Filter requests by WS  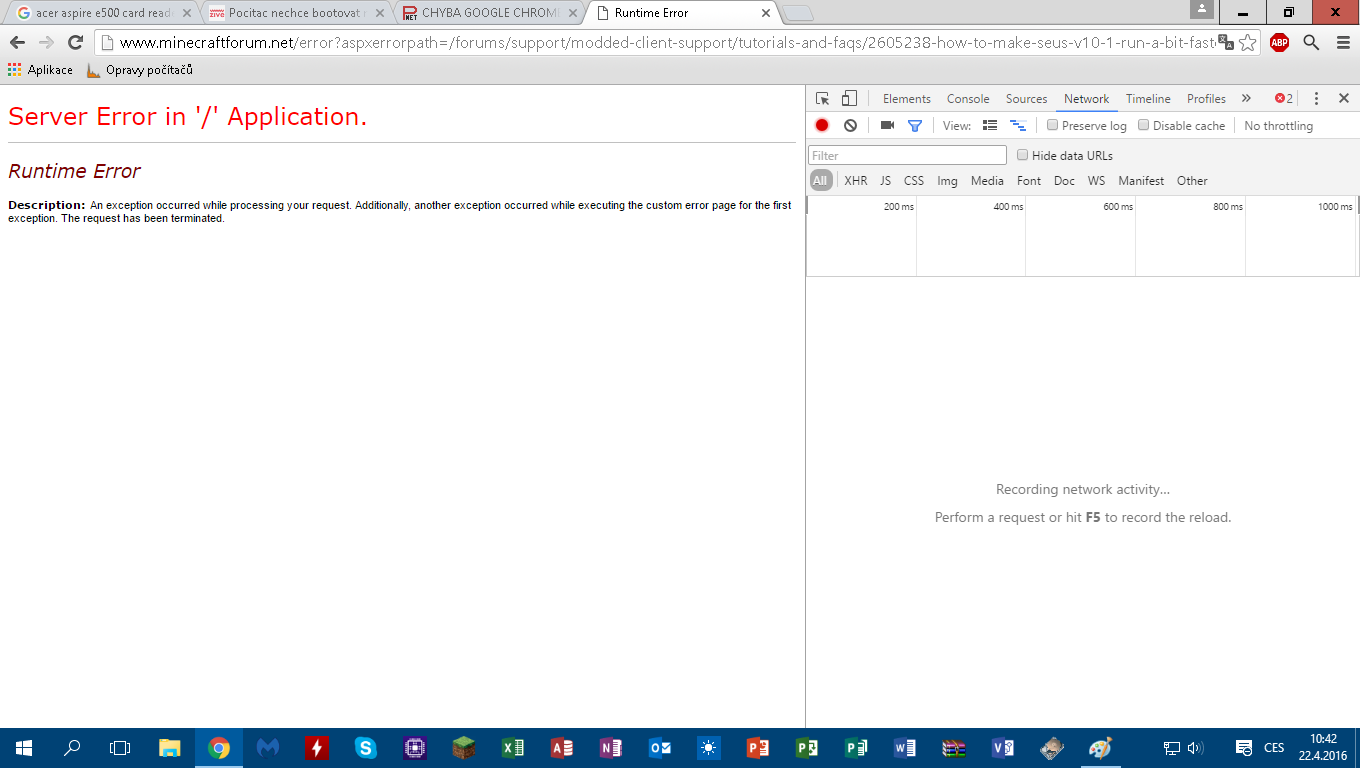(x=1097, y=181)
